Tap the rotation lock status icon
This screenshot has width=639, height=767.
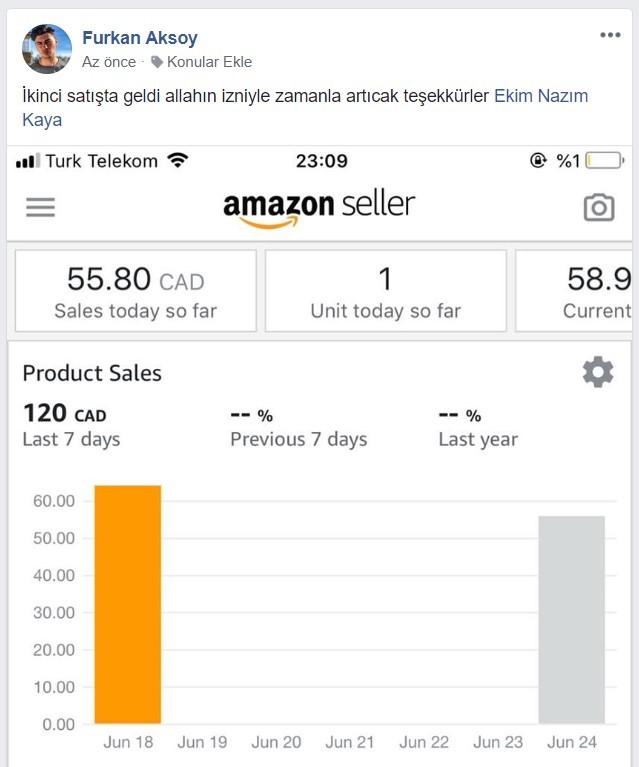(x=538, y=160)
